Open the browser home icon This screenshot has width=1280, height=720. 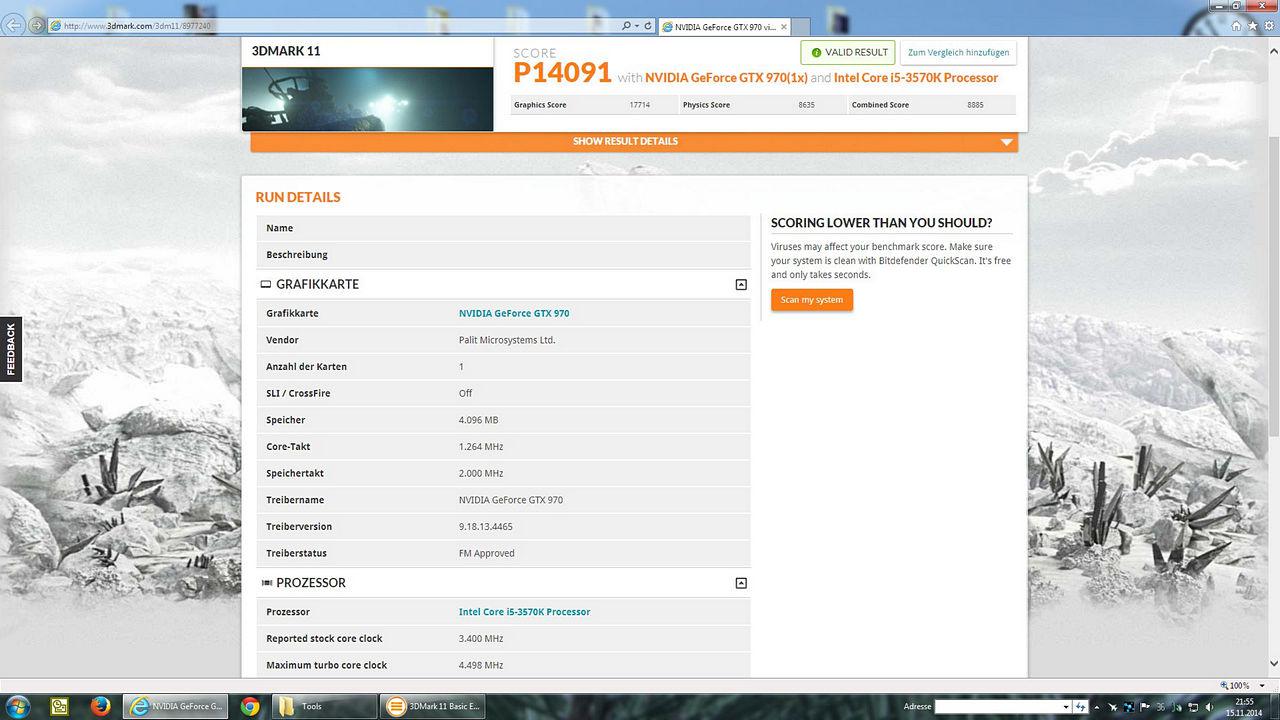click(1235, 25)
